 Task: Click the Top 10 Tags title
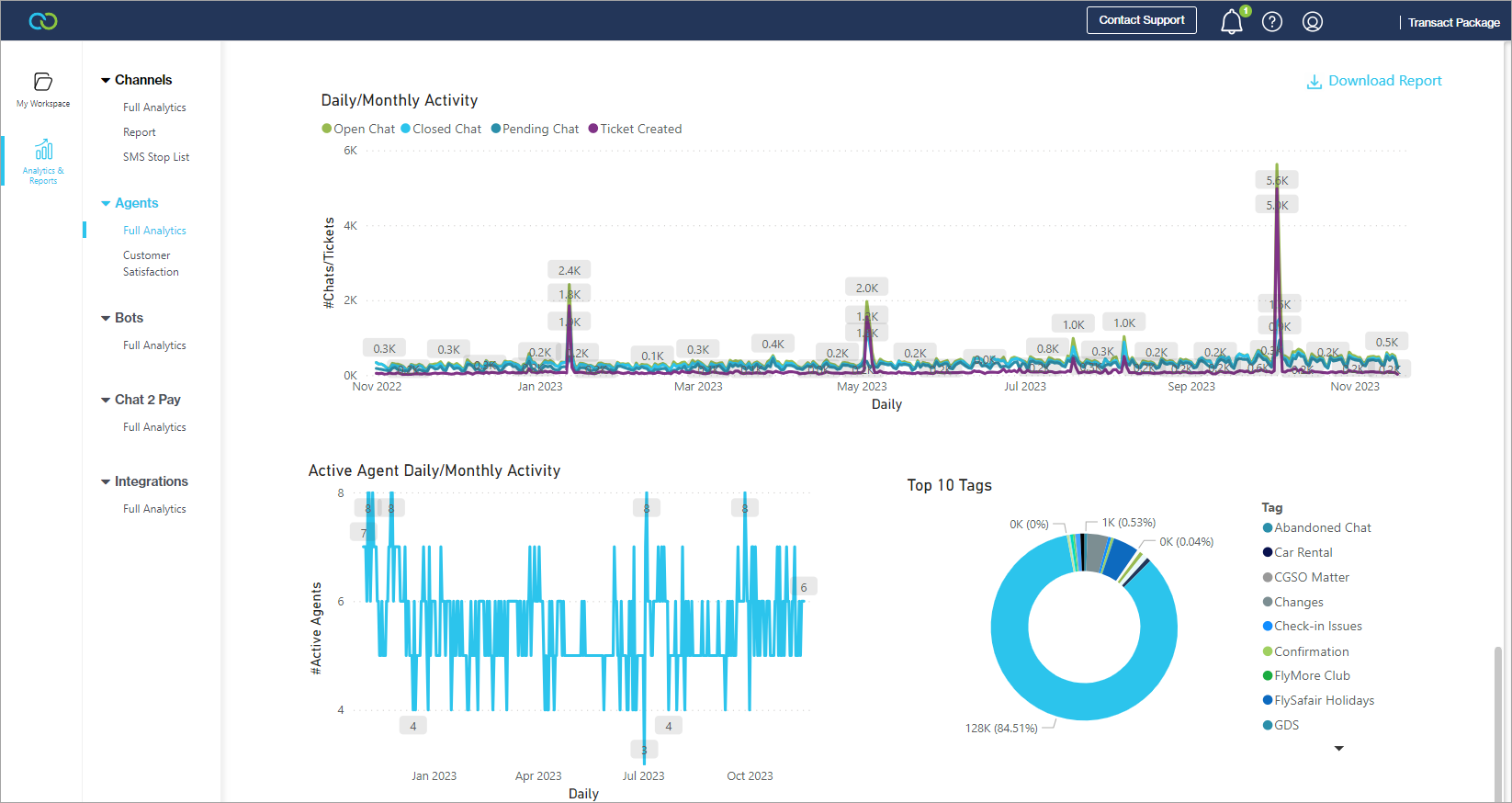(x=950, y=485)
